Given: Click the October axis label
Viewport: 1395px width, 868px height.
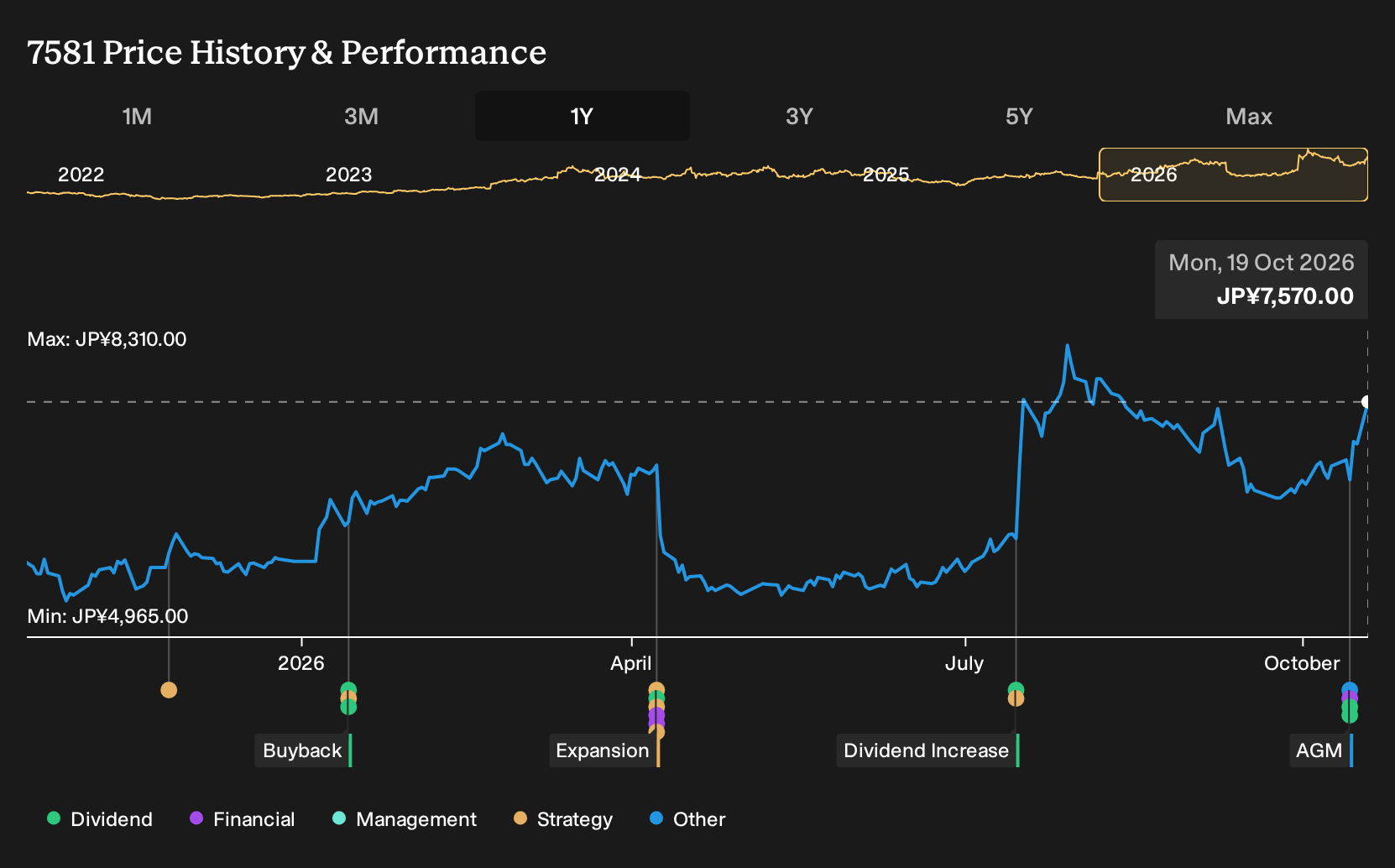Looking at the screenshot, I should pyautogui.click(x=1302, y=663).
